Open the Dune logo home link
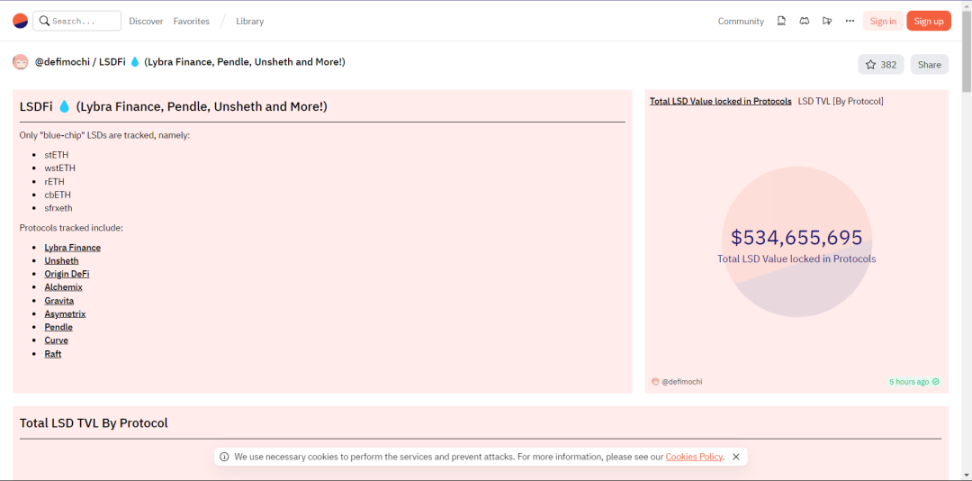Image resolution: width=972 pixels, height=481 pixels. pyautogui.click(x=20, y=20)
